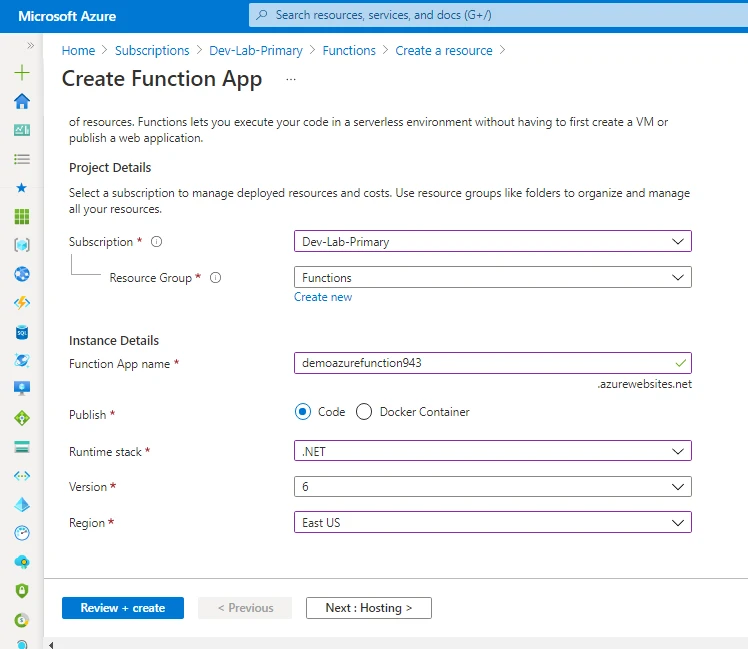Open the Cost Management icon

pos(22,620)
